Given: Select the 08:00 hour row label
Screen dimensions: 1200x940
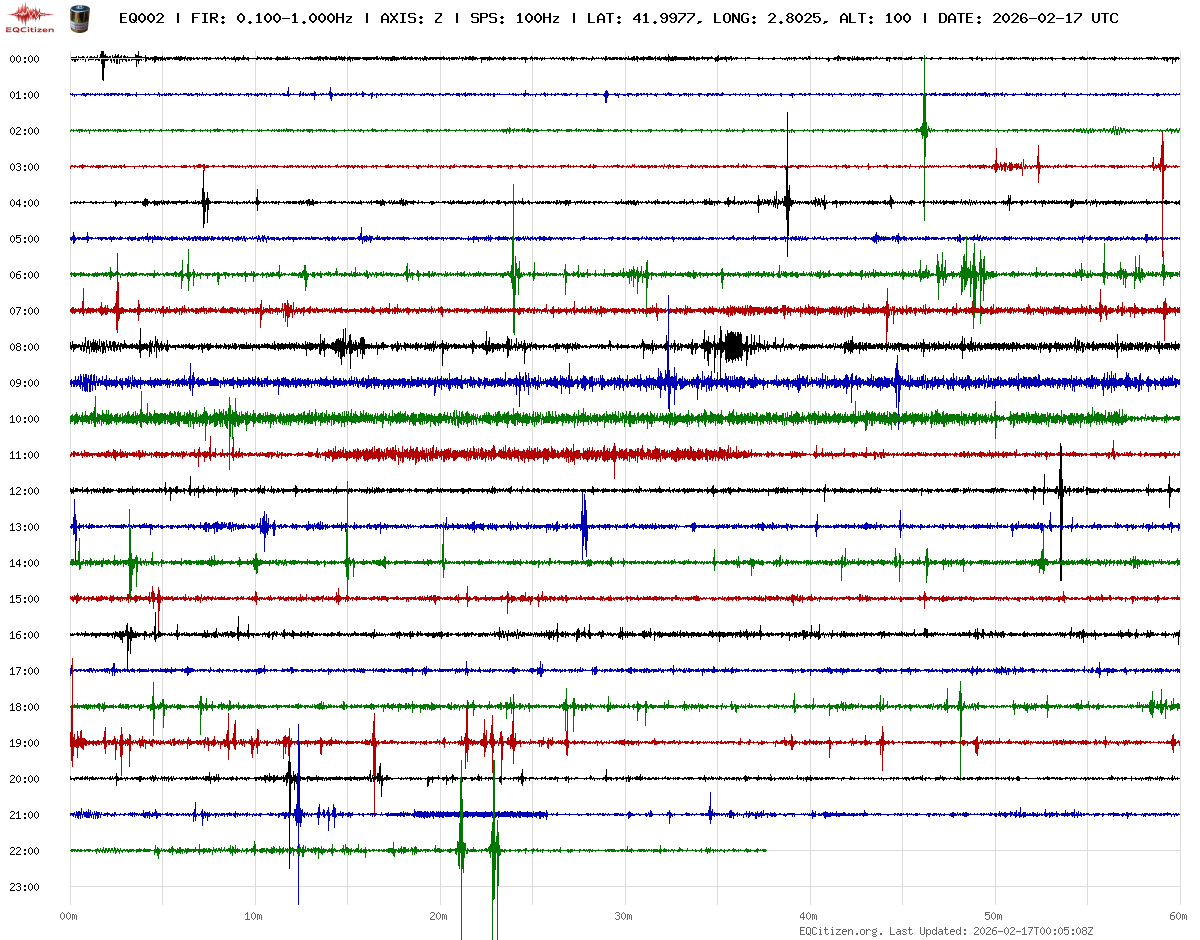Looking at the screenshot, I should pos(24,347).
